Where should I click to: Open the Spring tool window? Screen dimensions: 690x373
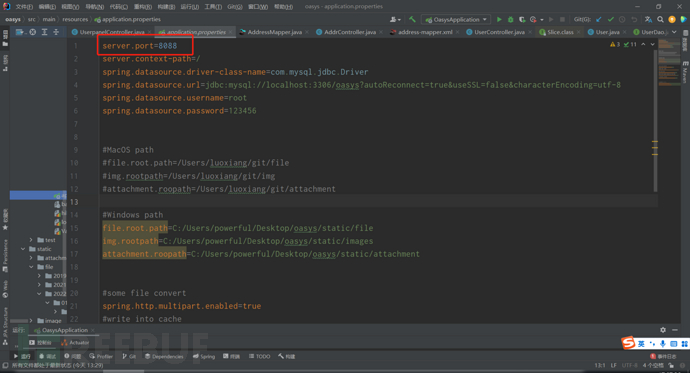pos(204,356)
